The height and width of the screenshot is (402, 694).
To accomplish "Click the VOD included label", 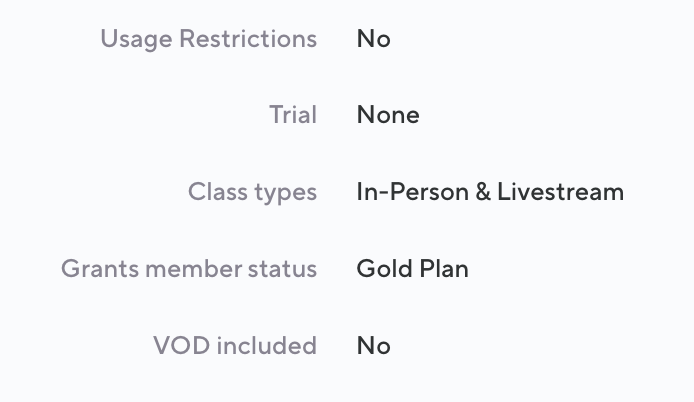I will (x=235, y=346).
